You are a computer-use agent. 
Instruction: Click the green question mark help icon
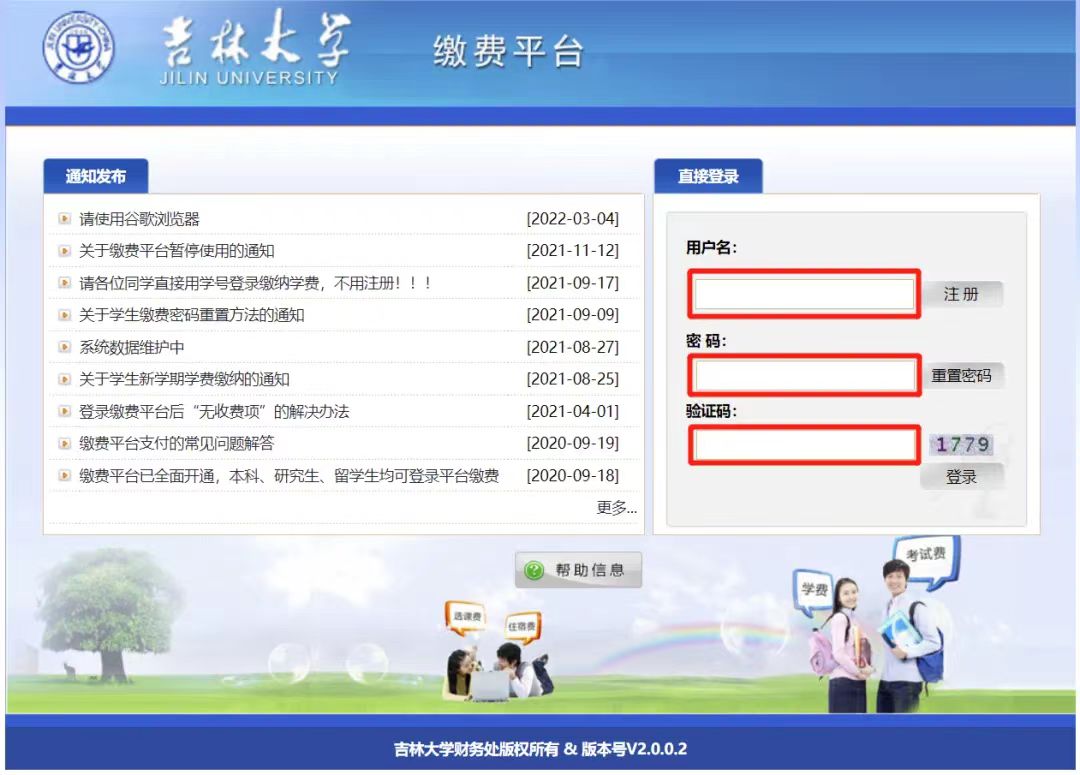click(x=534, y=570)
